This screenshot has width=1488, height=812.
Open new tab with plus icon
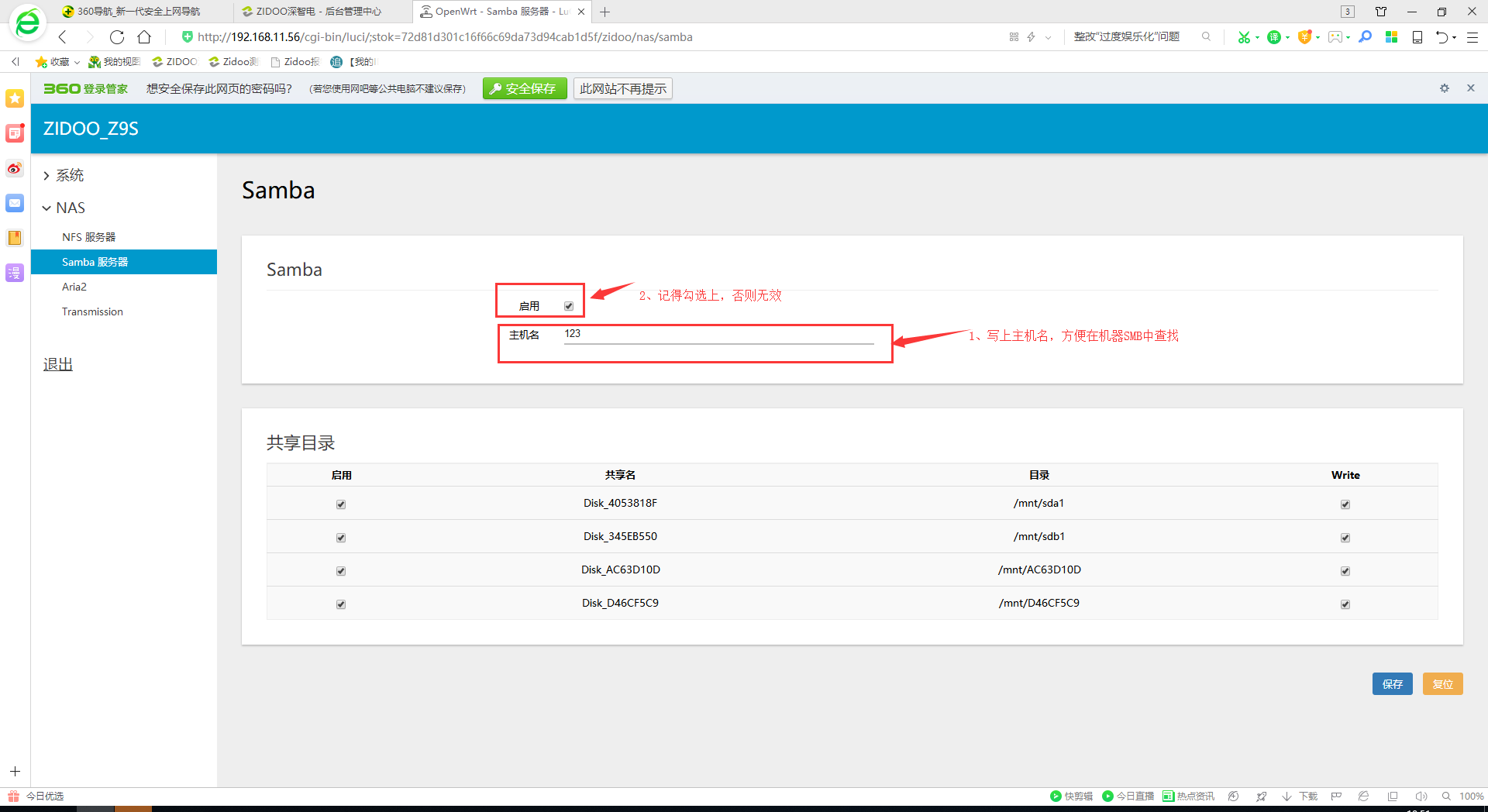pyautogui.click(x=605, y=12)
